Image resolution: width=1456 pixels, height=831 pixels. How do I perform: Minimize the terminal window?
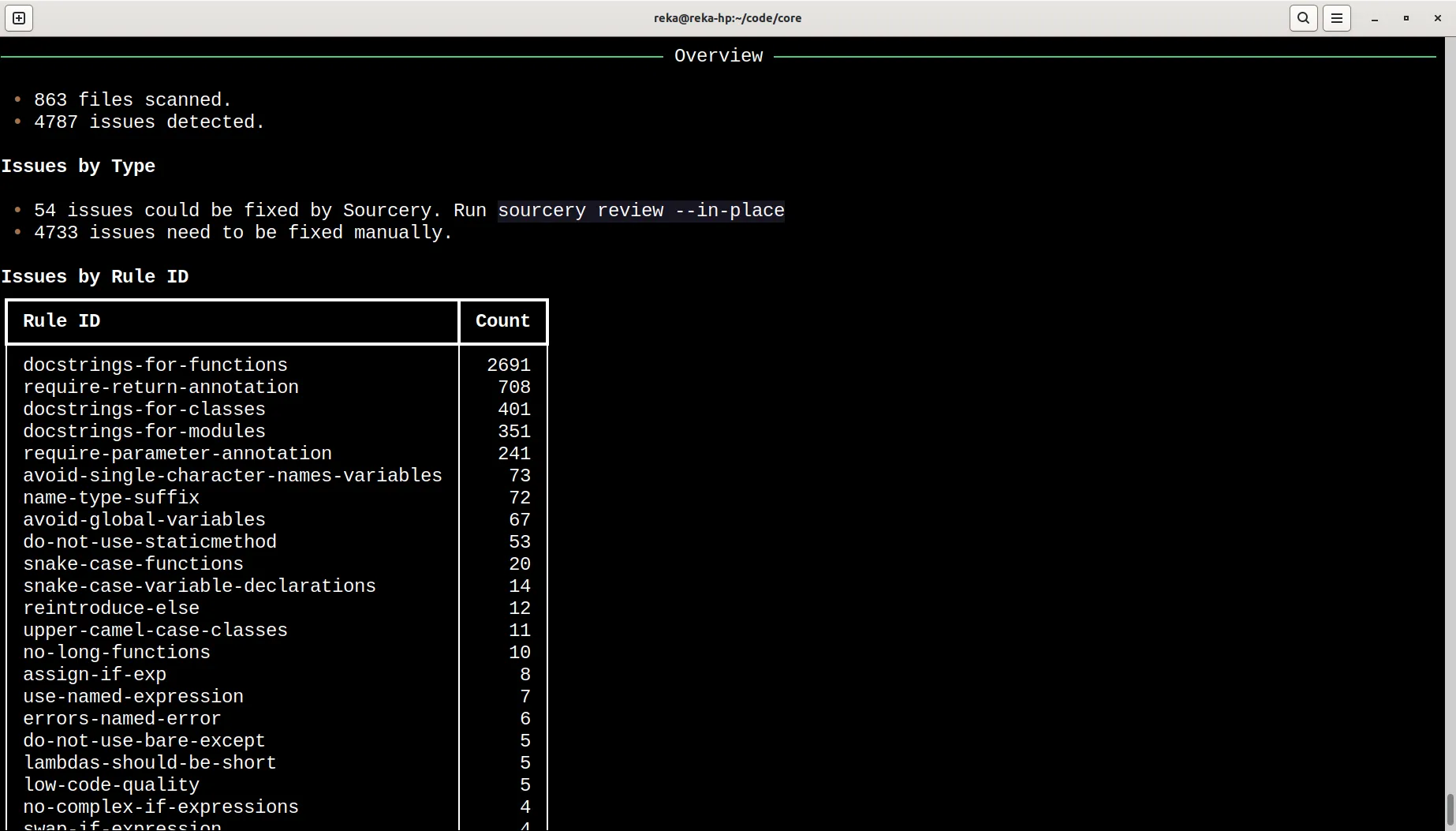[x=1374, y=17]
